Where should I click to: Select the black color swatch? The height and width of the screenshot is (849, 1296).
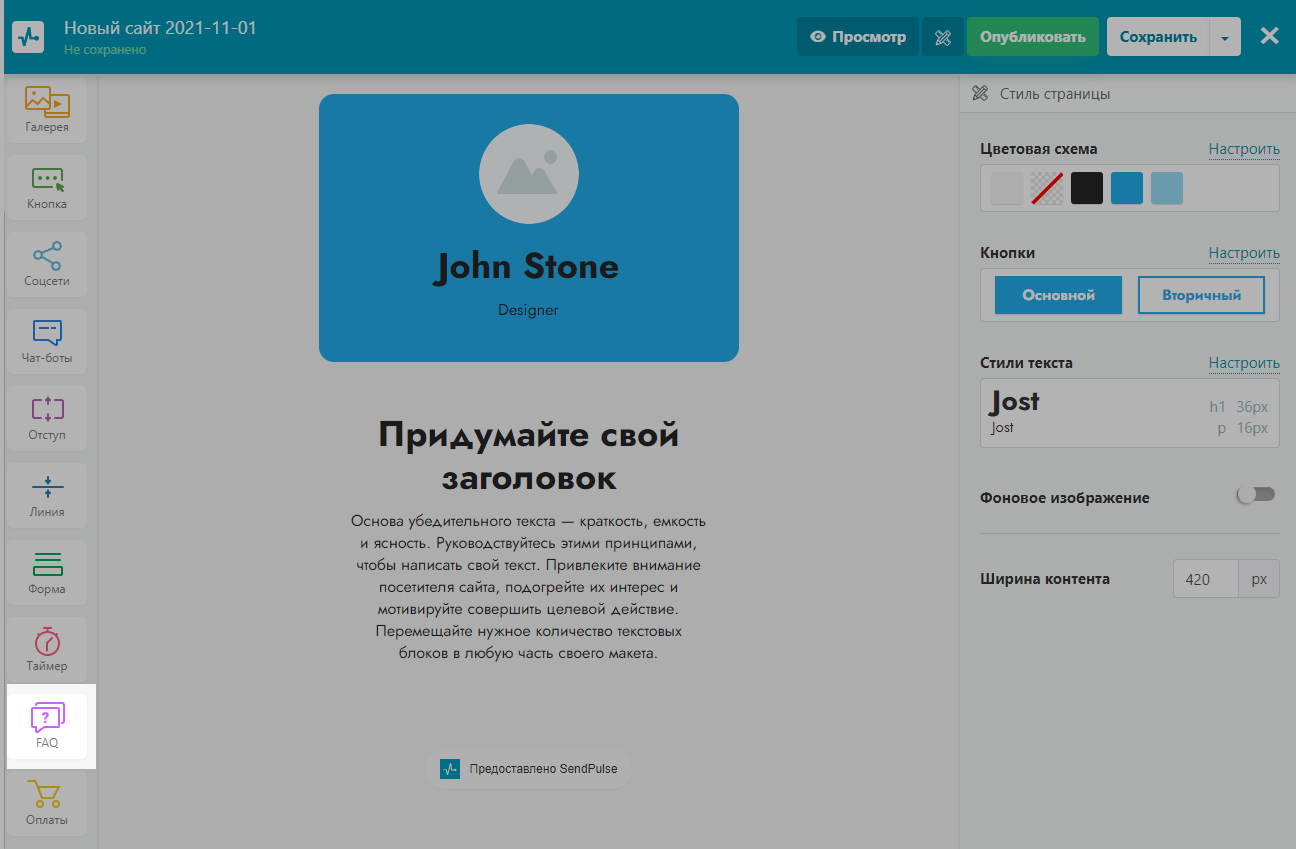pos(1087,188)
